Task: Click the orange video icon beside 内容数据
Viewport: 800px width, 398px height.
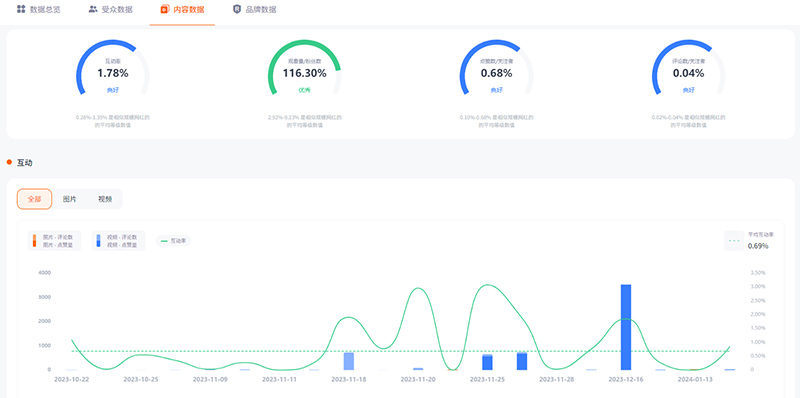Action: pyautogui.click(x=165, y=9)
